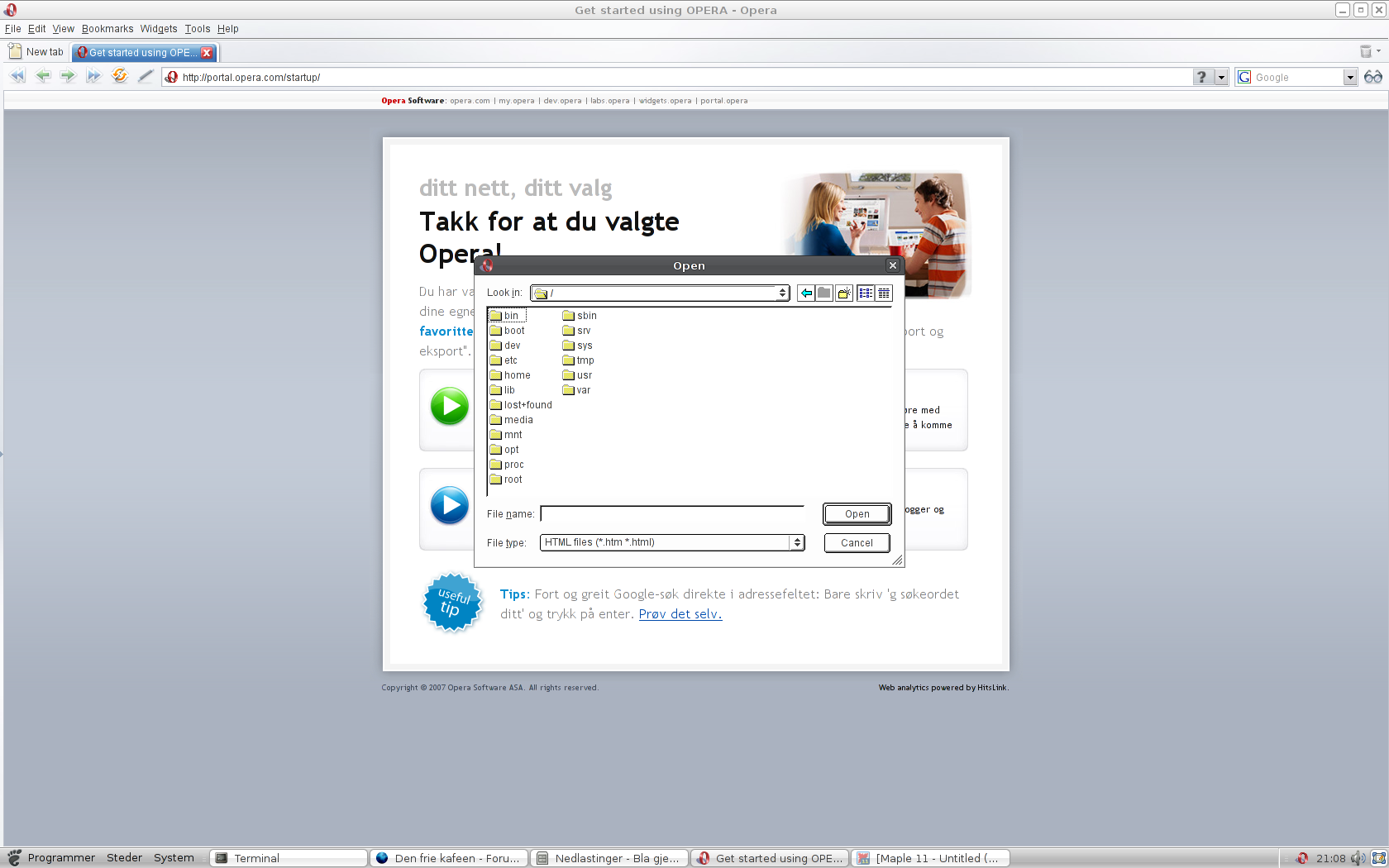Click the wand icon next to reload
This screenshot has width=1389, height=868.
click(146, 76)
